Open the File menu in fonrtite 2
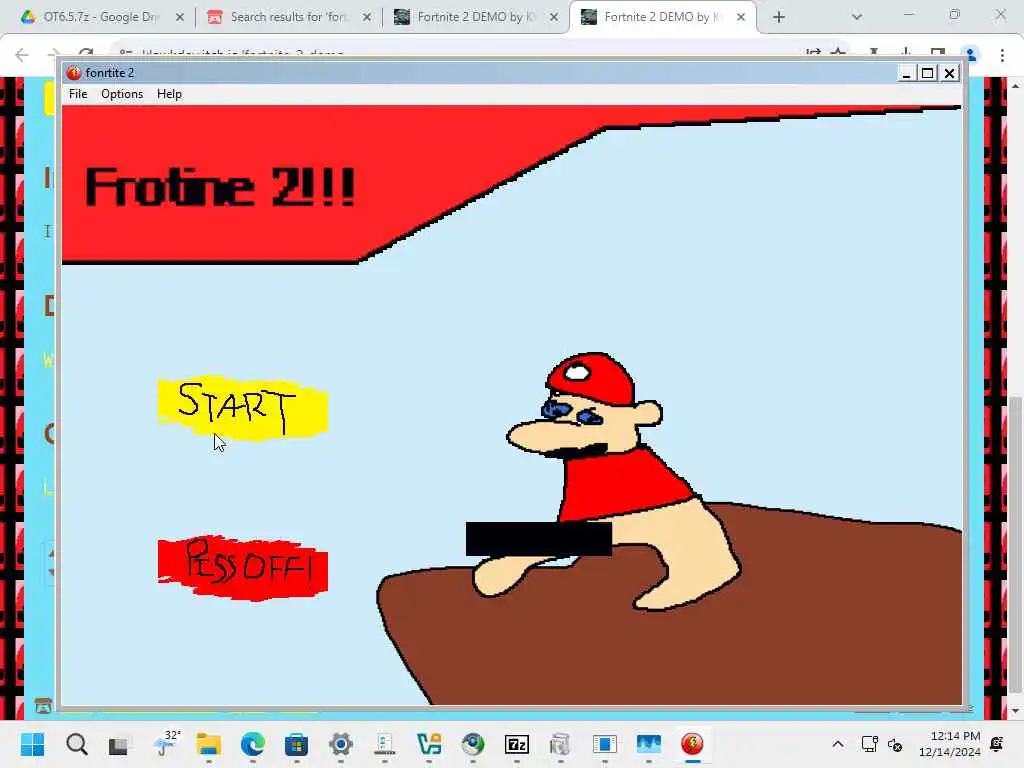The image size is (1024, 768). (78, 94)
